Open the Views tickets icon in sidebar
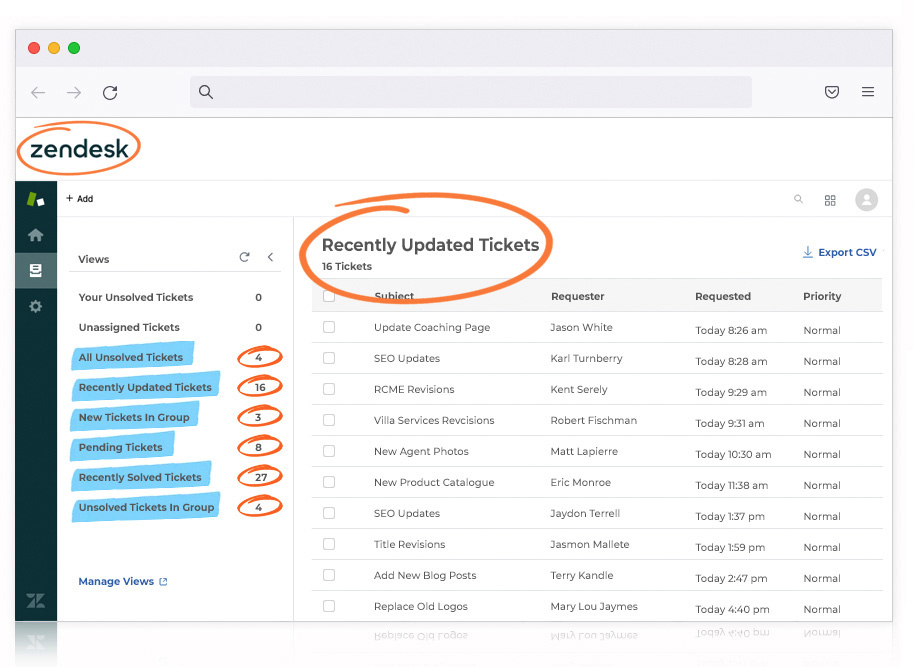Image resolution: width=914 pixels, height=667 pixels. [36, 270]
